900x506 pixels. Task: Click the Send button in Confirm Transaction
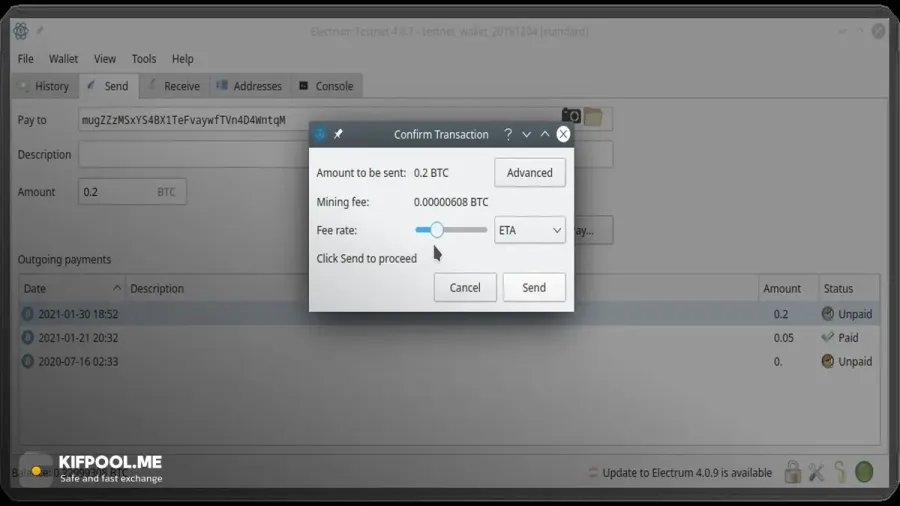[534, 287]
